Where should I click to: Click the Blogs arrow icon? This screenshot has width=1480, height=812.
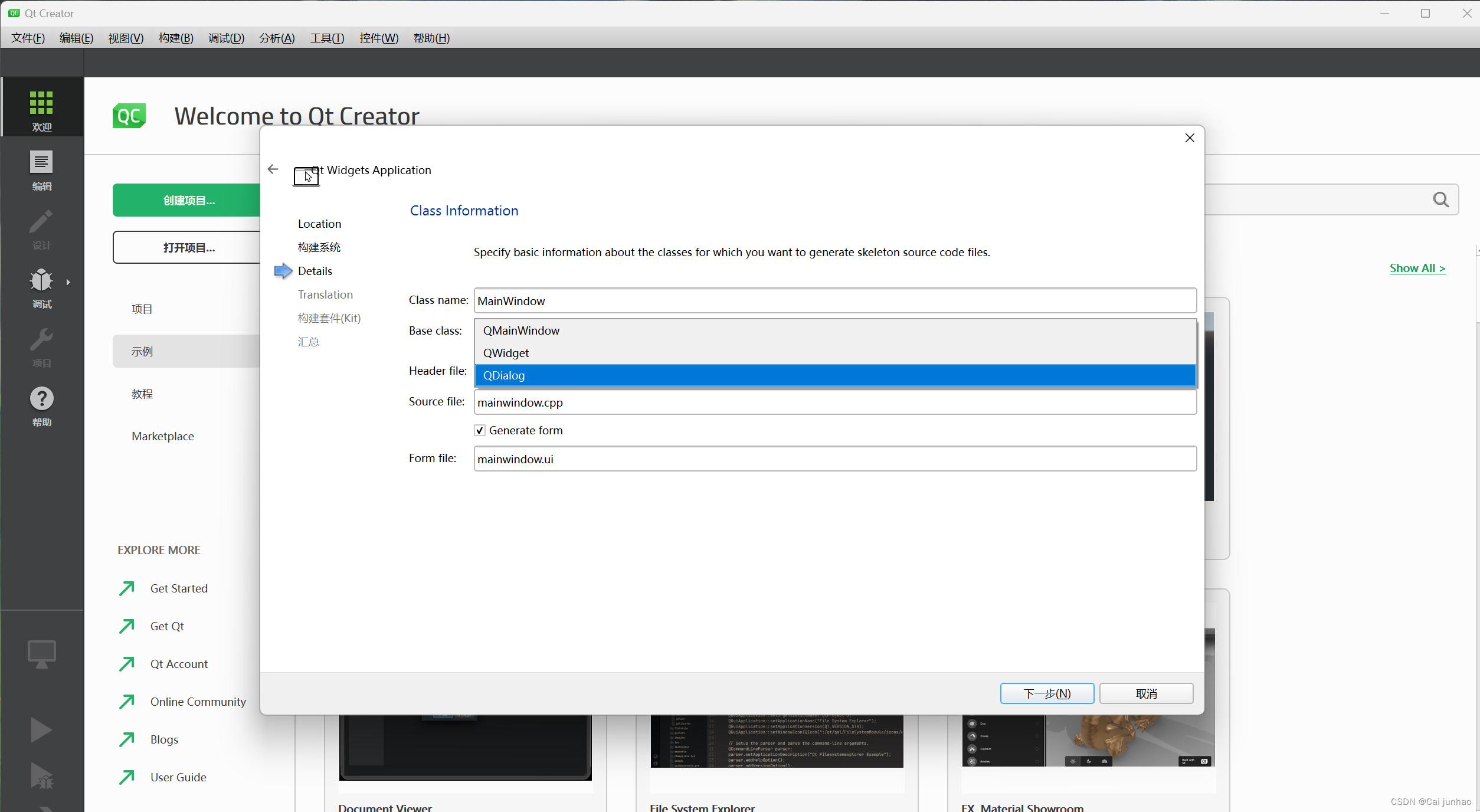[126, 739]
